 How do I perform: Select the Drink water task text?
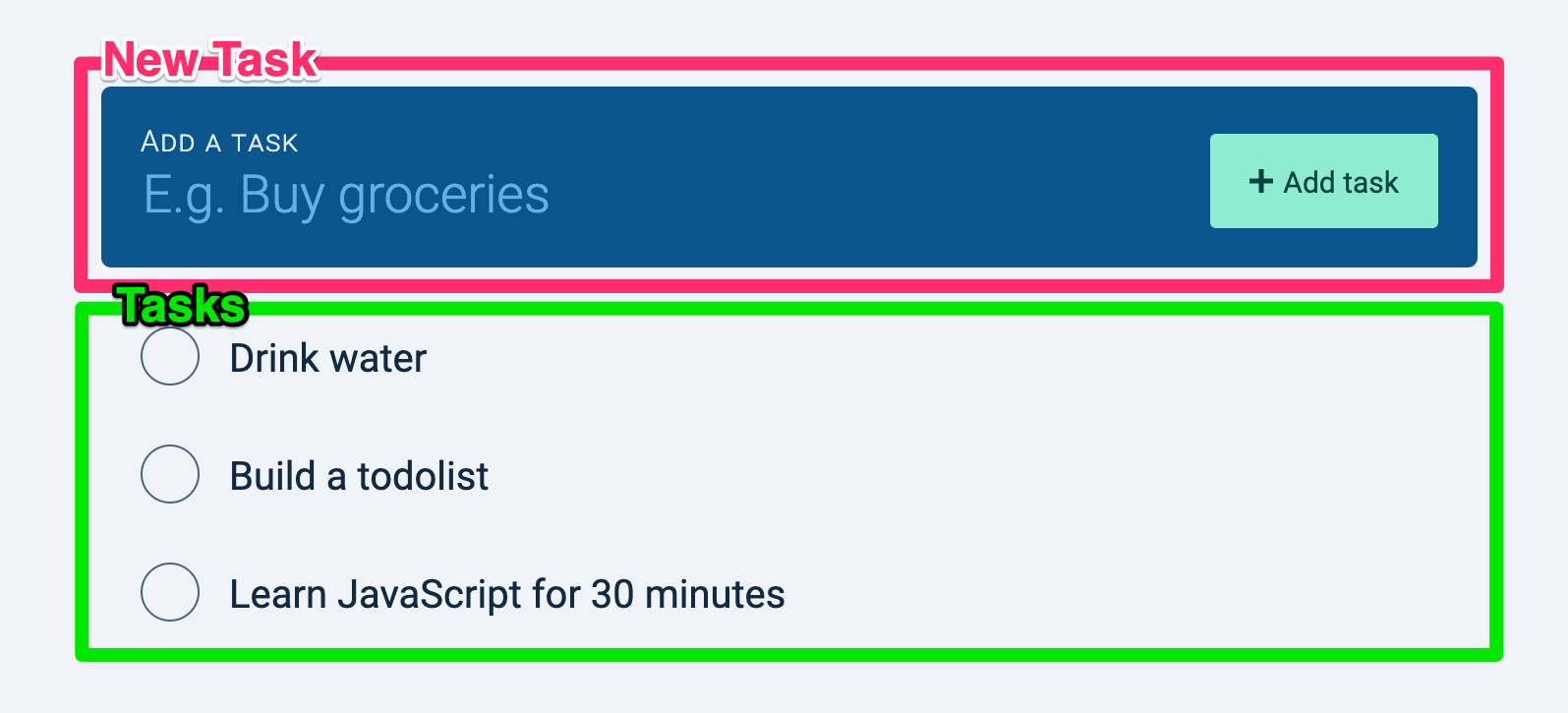pos(326,357)
